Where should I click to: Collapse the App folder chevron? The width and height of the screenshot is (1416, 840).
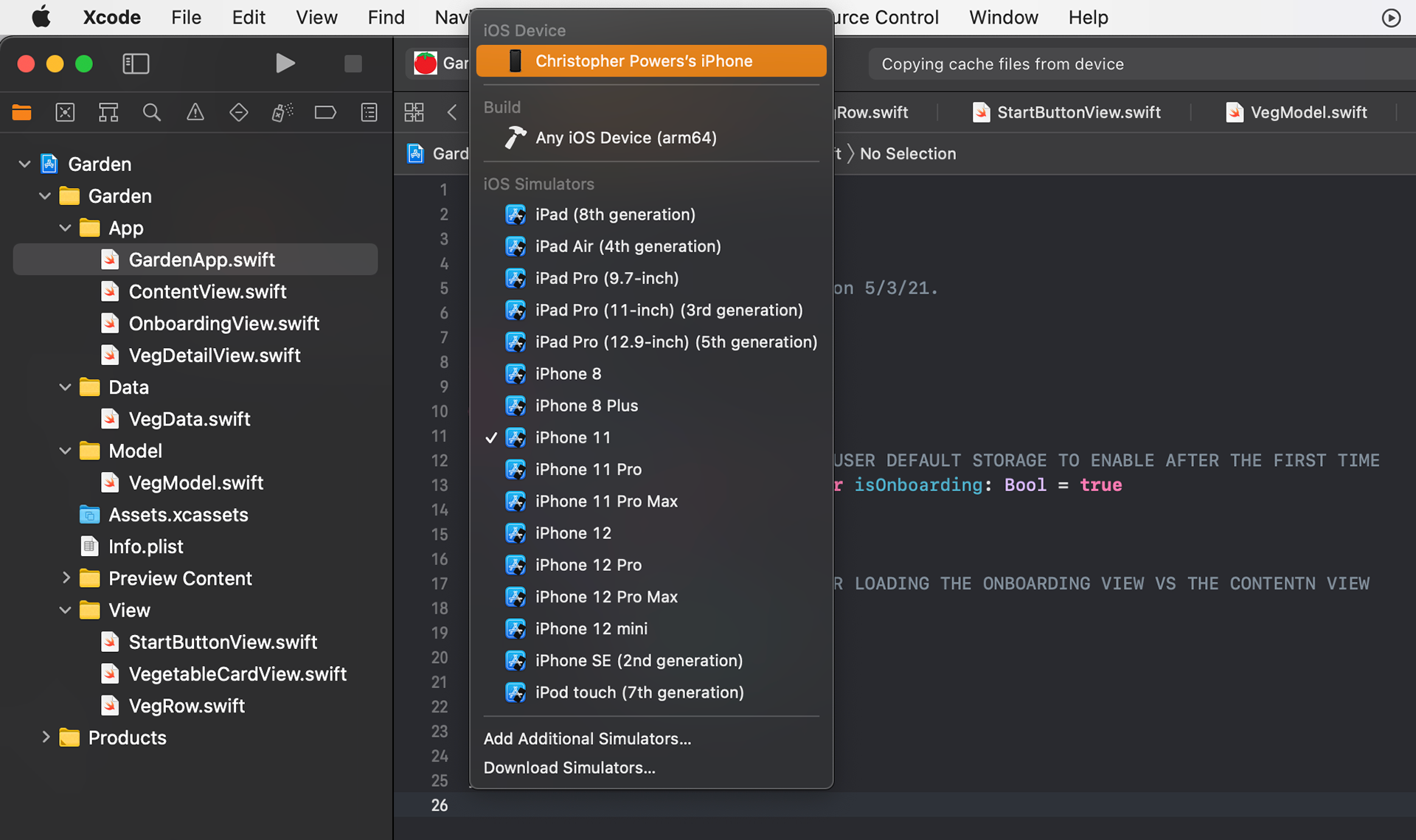pyautogui.click(x=65, y=228)
